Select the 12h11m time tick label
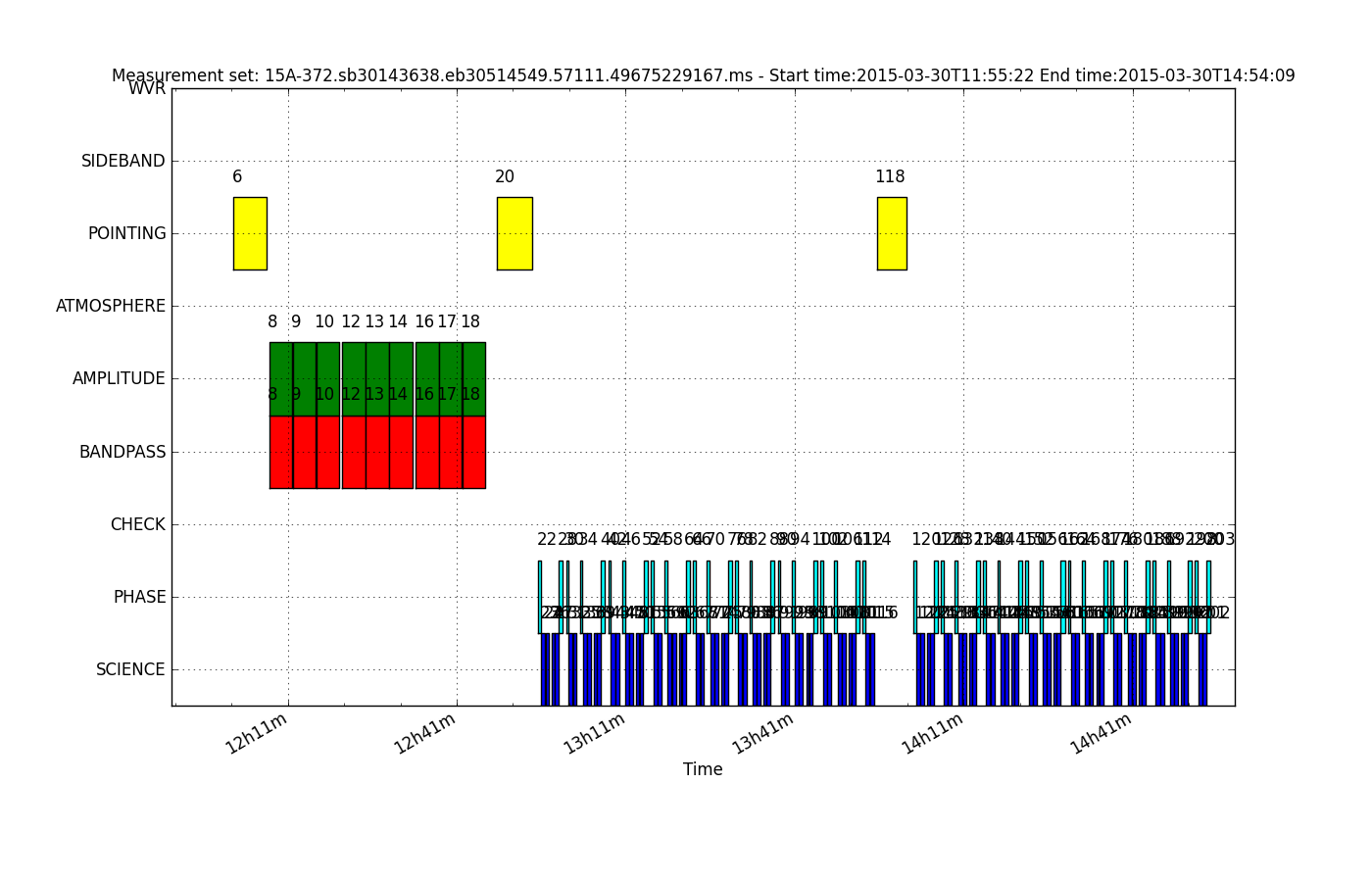 tap(257, 733)
